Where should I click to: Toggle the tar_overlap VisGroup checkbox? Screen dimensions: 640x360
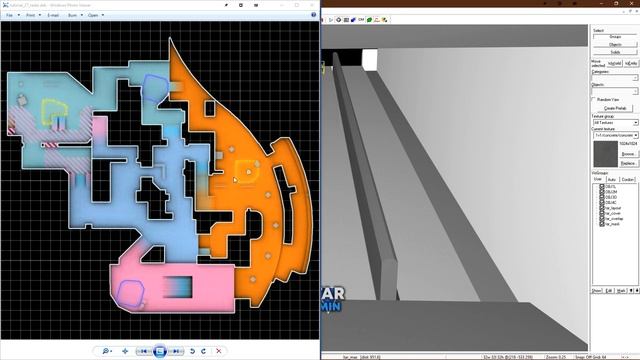coord(602,218)
